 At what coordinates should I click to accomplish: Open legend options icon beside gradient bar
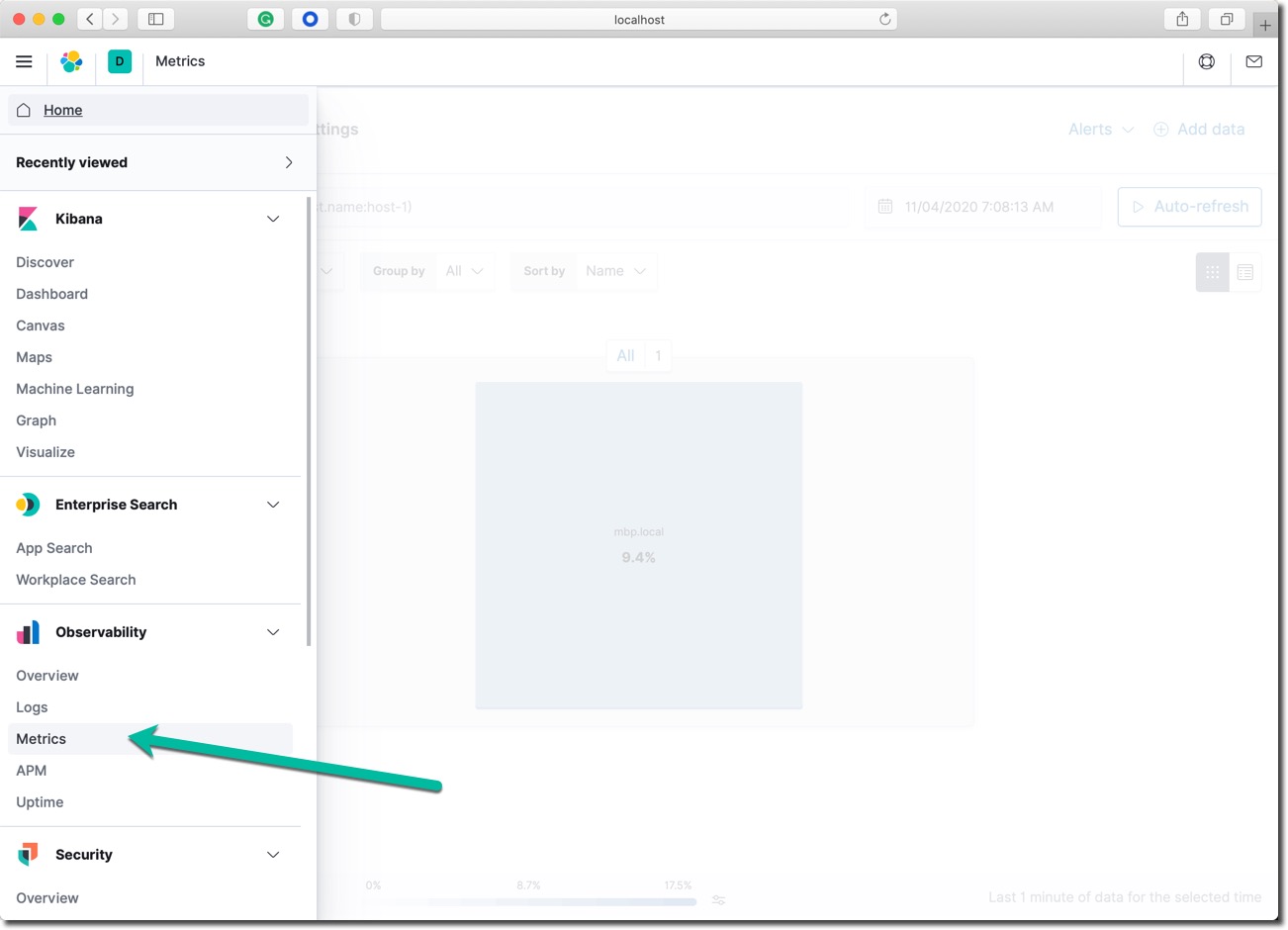[x=719, y=900]
